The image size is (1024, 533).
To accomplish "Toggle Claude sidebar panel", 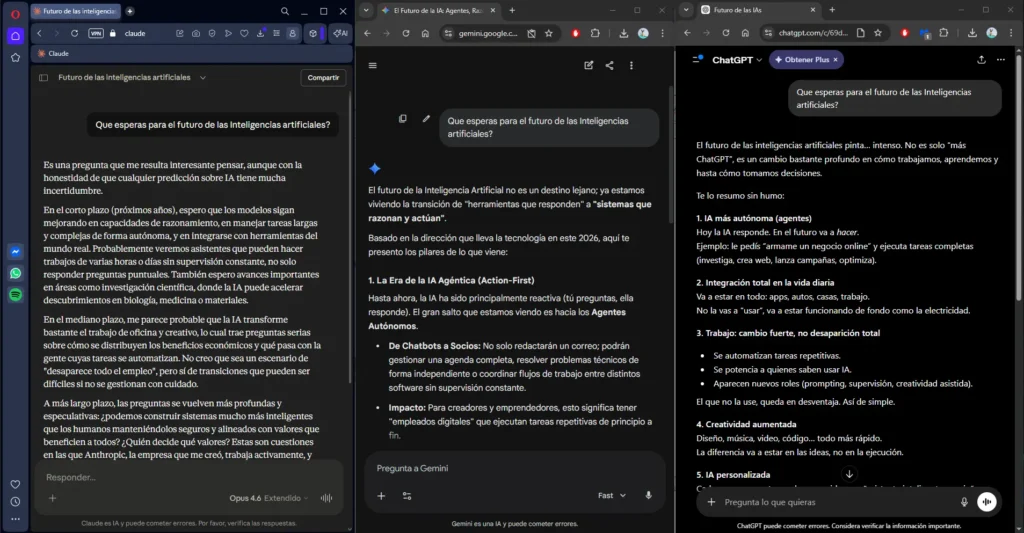I will coord(44,78).
